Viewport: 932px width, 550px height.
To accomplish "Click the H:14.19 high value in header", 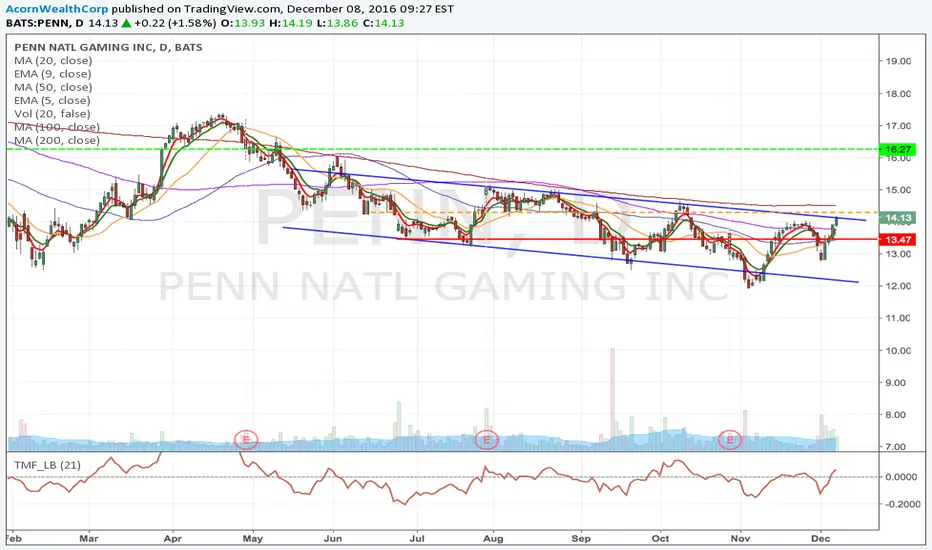I will 289,23.
